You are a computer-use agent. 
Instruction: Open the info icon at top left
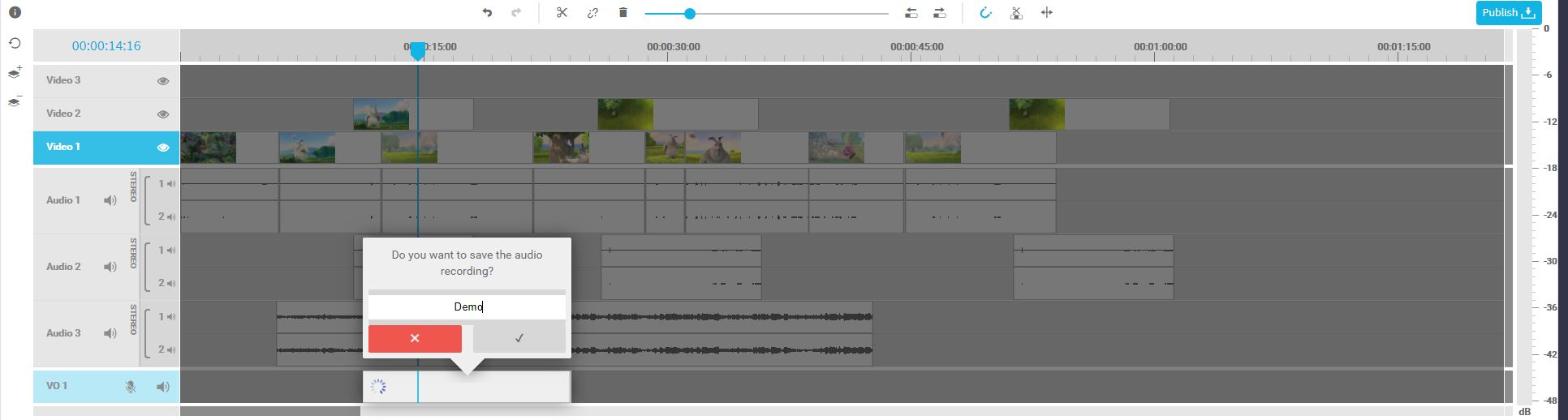pyautogui.click(x=15, y=12)
